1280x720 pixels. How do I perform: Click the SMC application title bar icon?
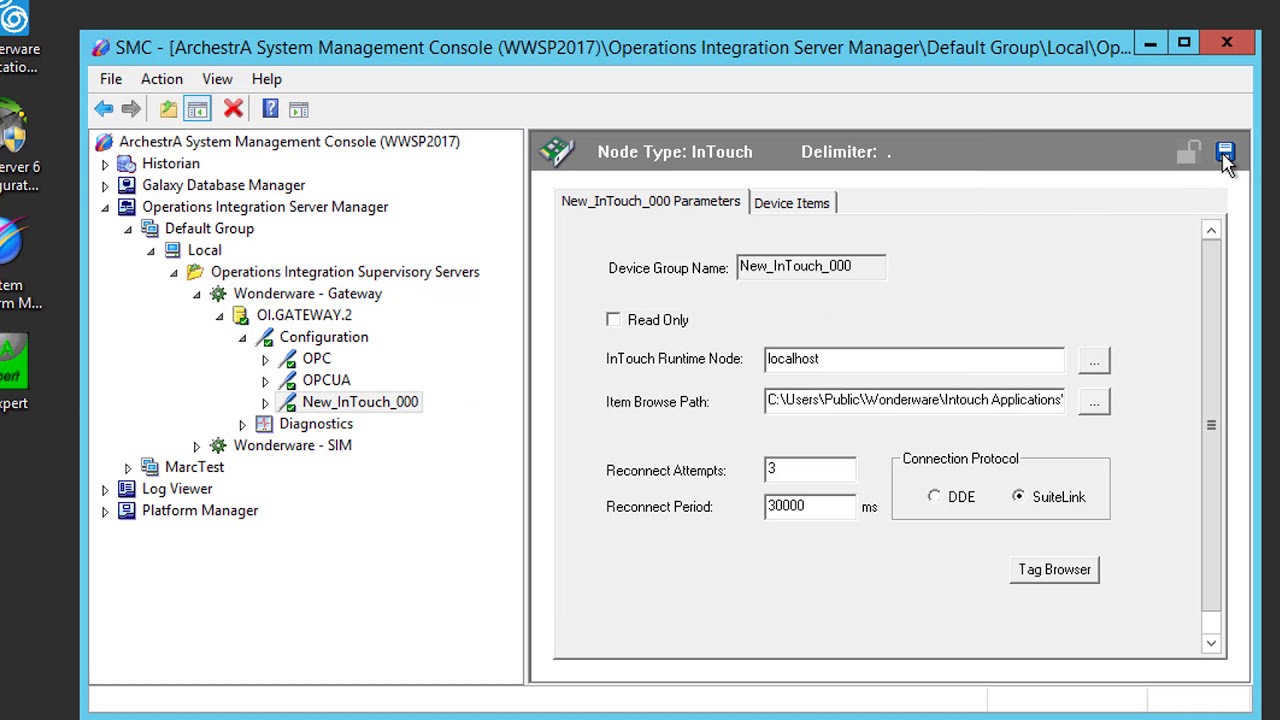(x=101, y=47)
